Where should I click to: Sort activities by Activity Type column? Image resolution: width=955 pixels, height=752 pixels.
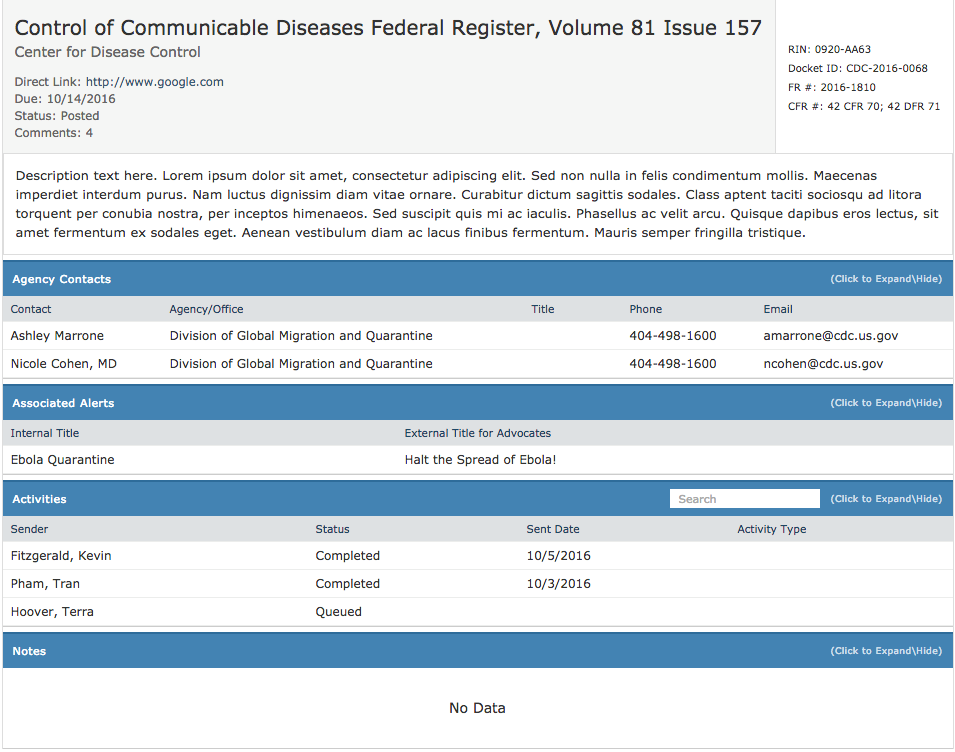pyautogui.click(x=772, y=529)
